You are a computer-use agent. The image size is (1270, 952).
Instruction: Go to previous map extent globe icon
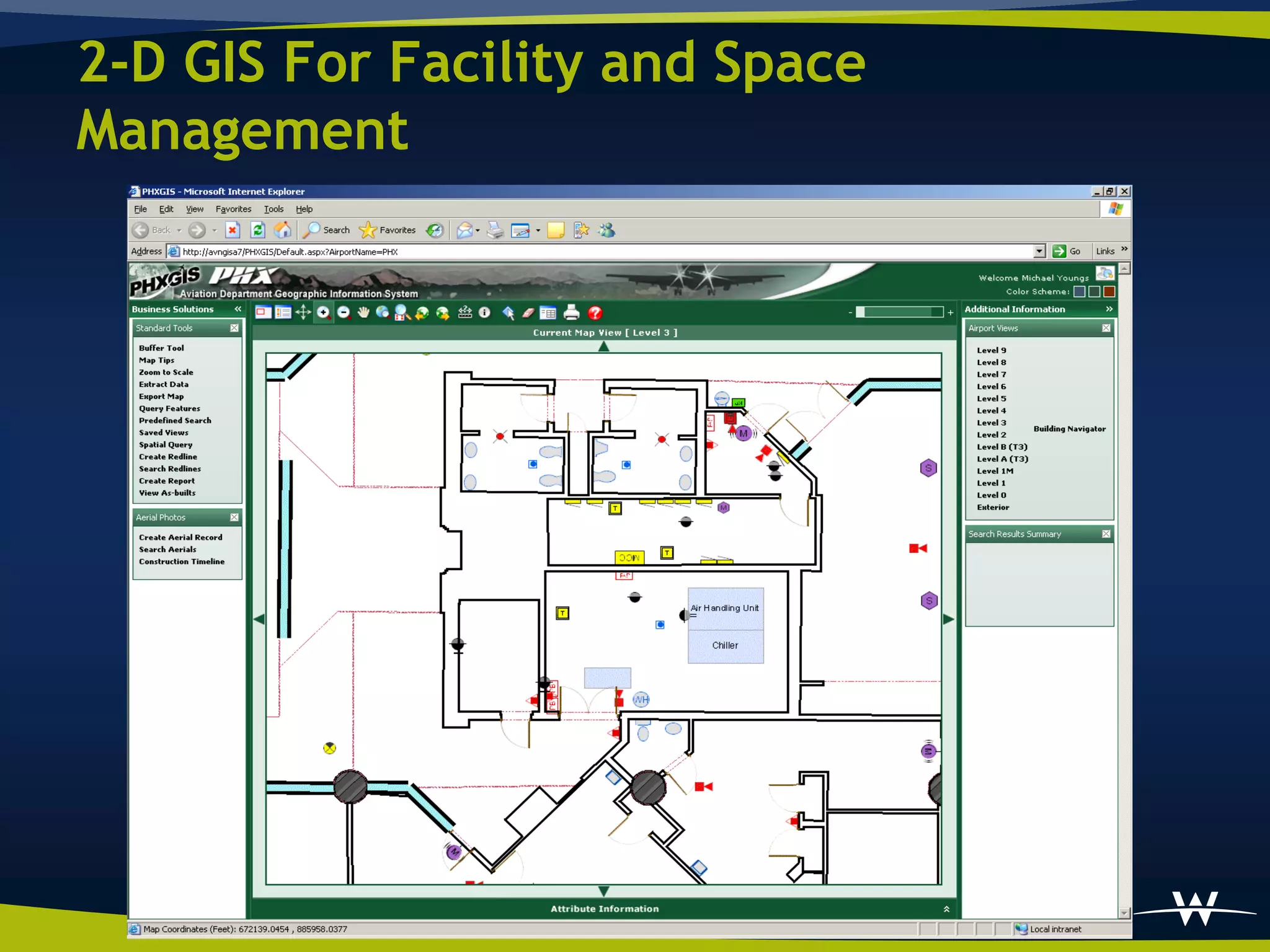pos(422,313)
